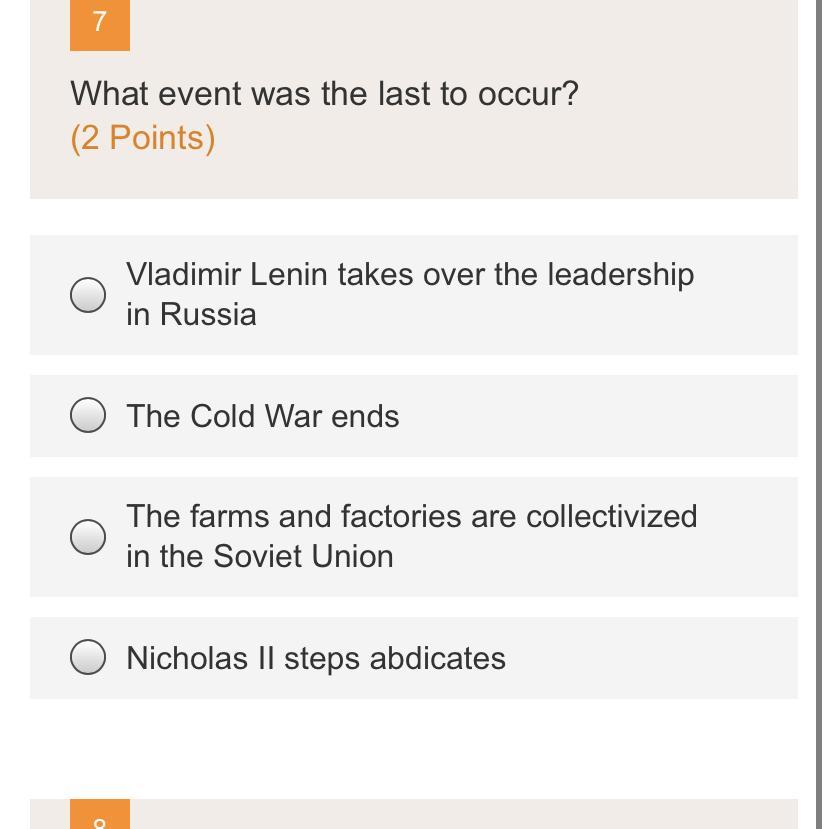Image resolution: width=828 pixels, height=829 pixels.
Task: Choose the radio button for The Cold War ends
Action: [x=88, y=415]
